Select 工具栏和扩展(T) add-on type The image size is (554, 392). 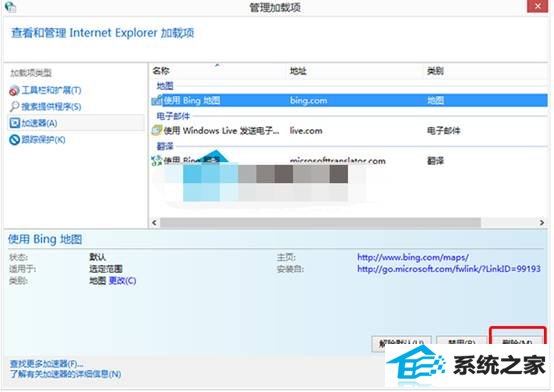(x=51, y=90)
